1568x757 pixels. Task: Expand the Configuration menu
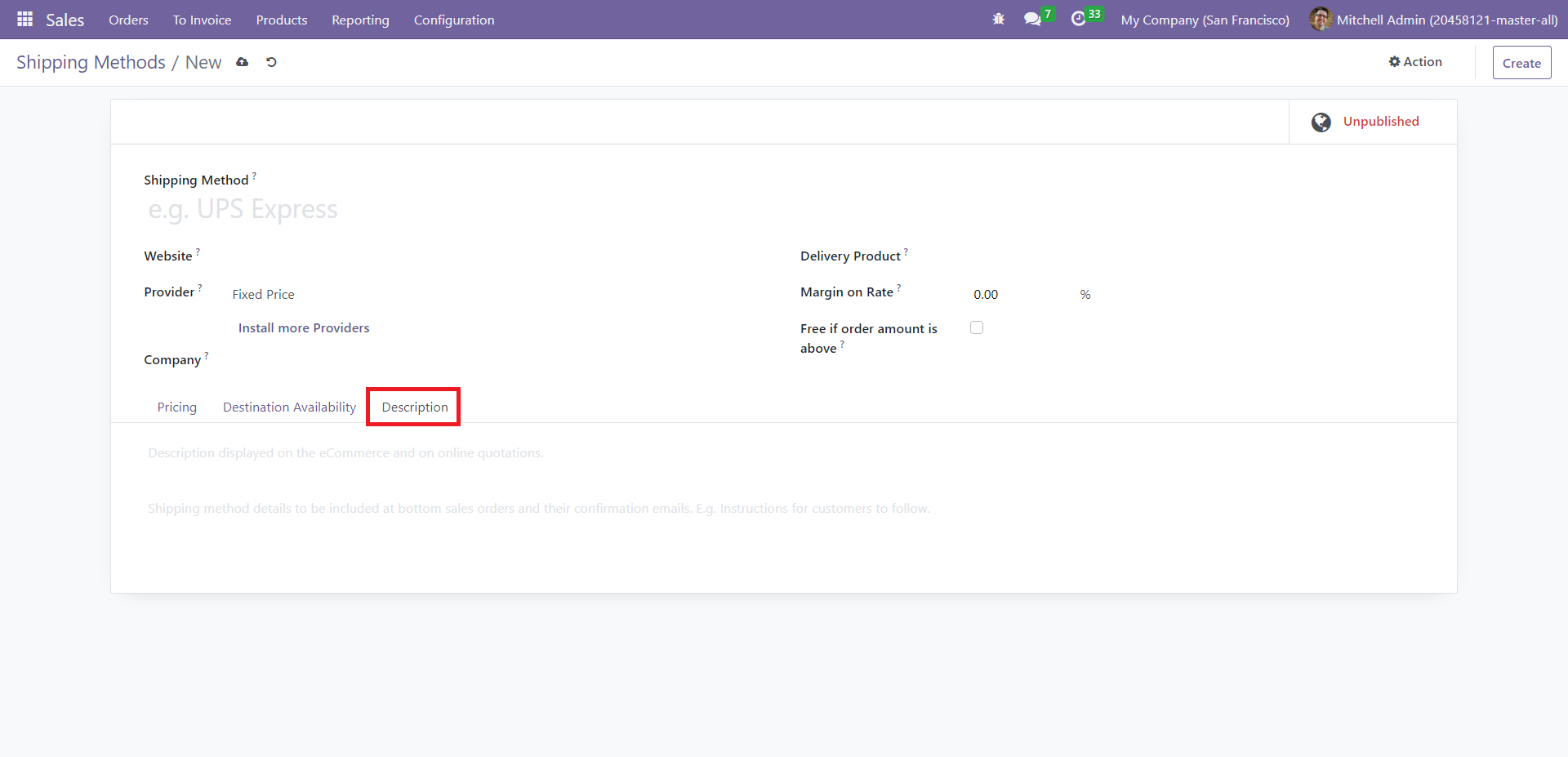click(453, 20)
